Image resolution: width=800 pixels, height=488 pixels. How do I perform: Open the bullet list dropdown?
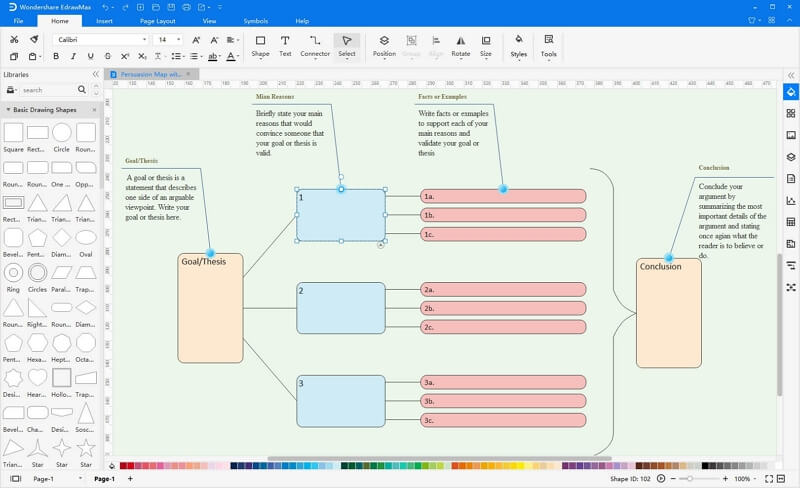click(x=177, y=56)
